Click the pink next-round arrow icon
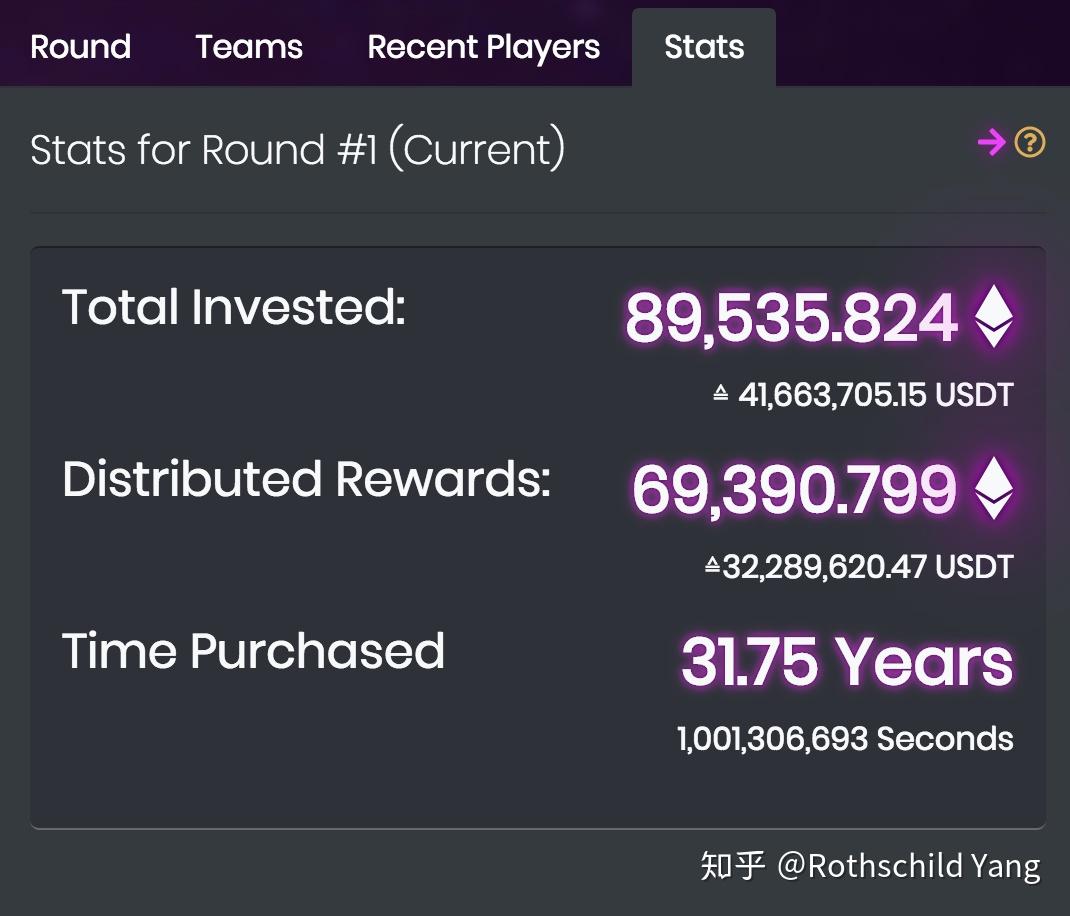 [991, 143]
